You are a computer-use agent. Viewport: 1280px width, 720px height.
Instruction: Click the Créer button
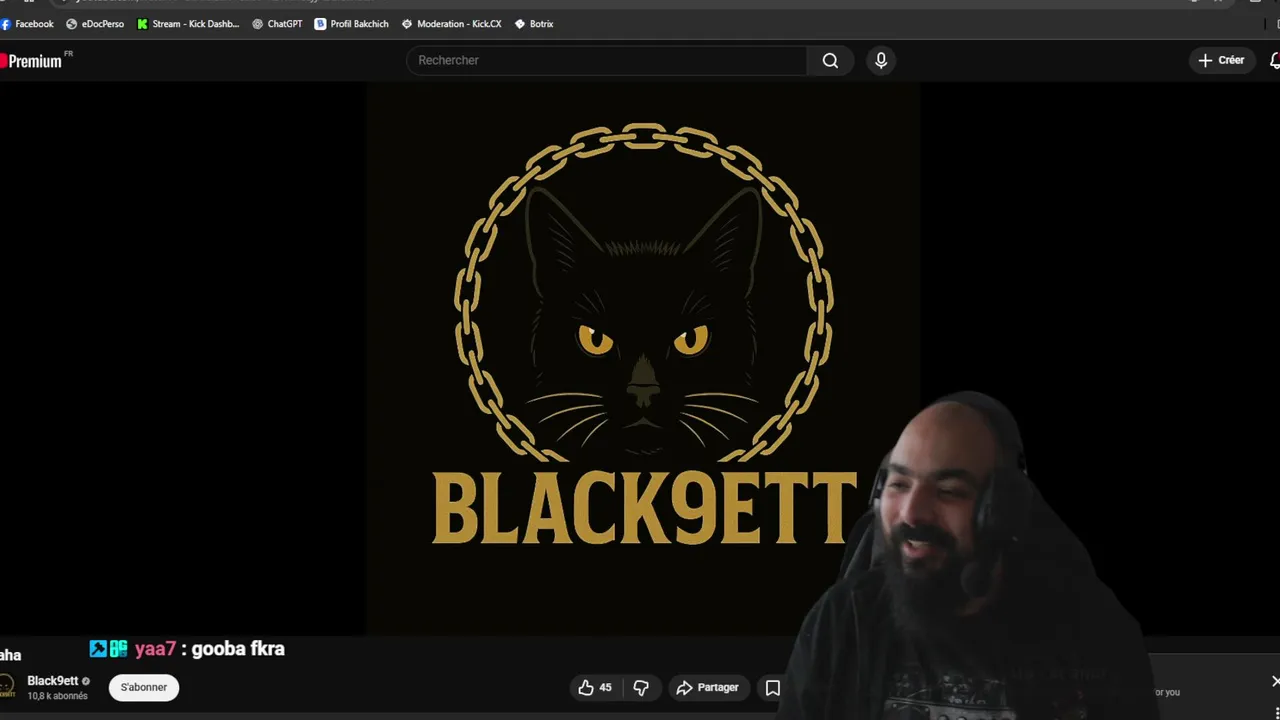point(1221,60)
